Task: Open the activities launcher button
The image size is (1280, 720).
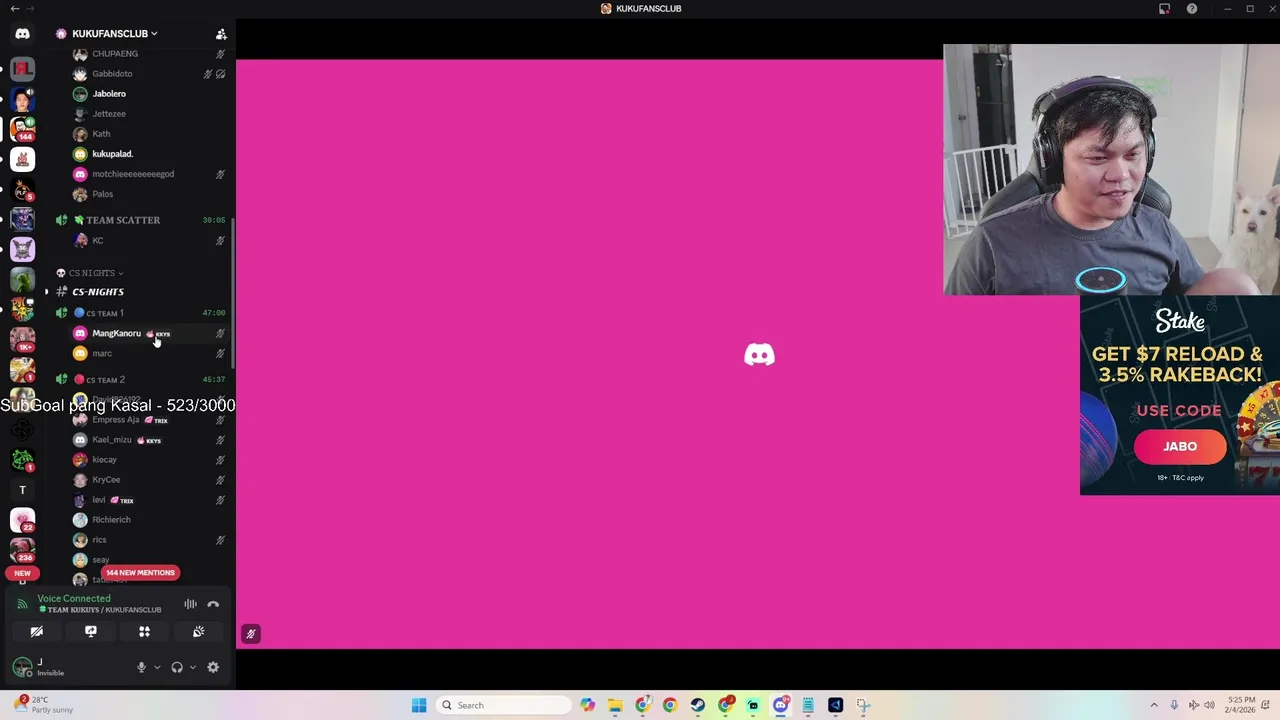Action: tap(144, 631)
